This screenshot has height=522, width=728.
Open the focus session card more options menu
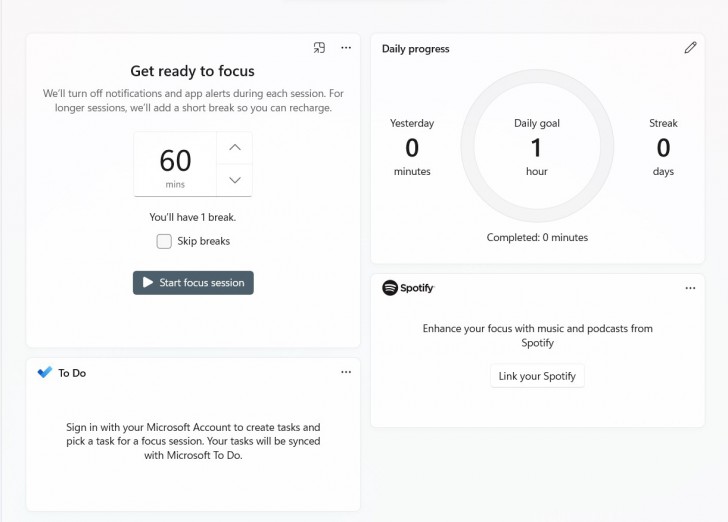point(346,47)
